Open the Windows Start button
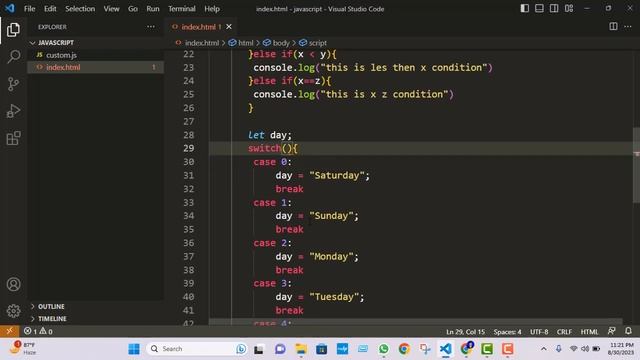 [134, 349]
